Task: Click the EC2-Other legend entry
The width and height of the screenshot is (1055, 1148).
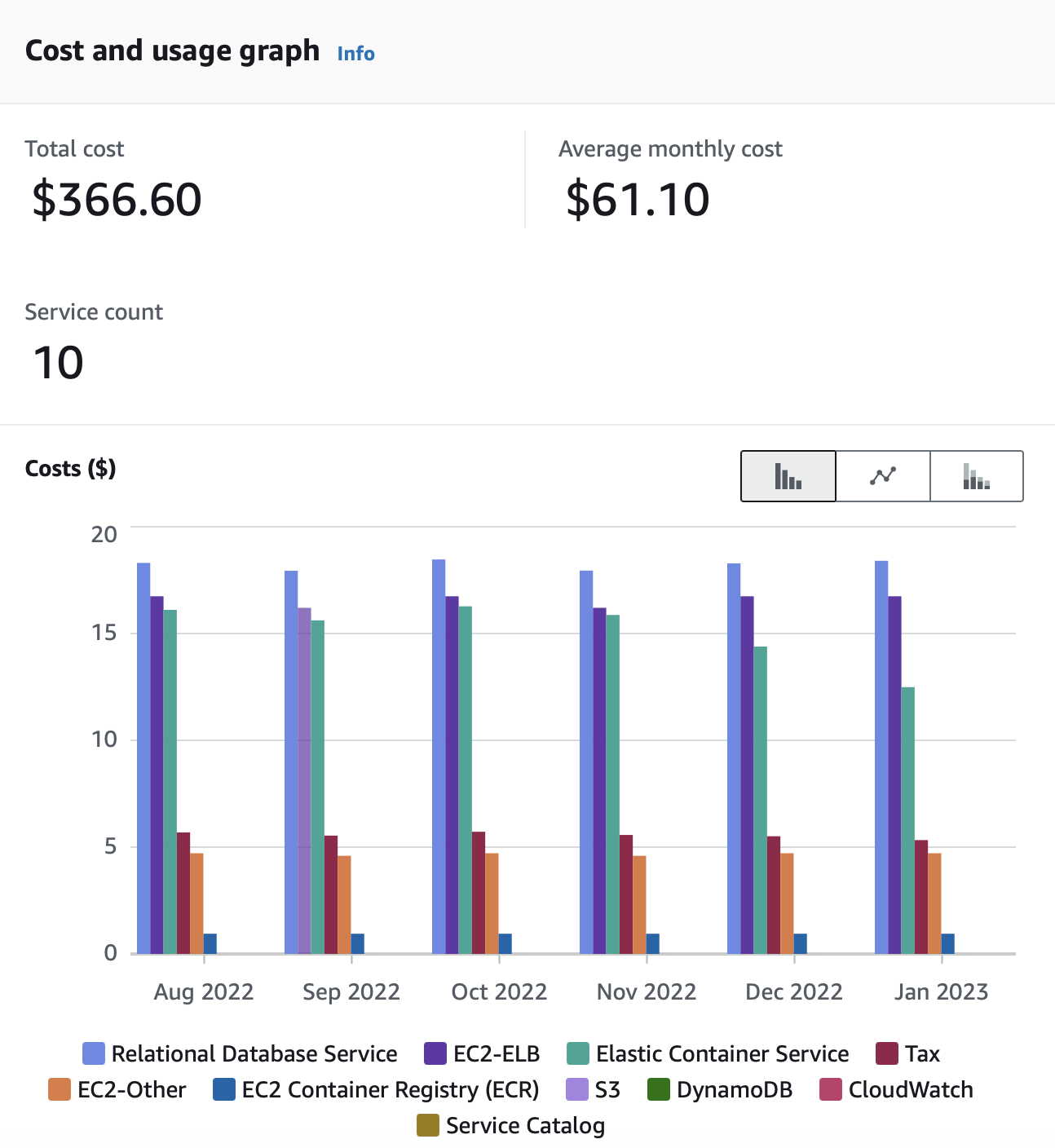Action: click(117, 1089)
